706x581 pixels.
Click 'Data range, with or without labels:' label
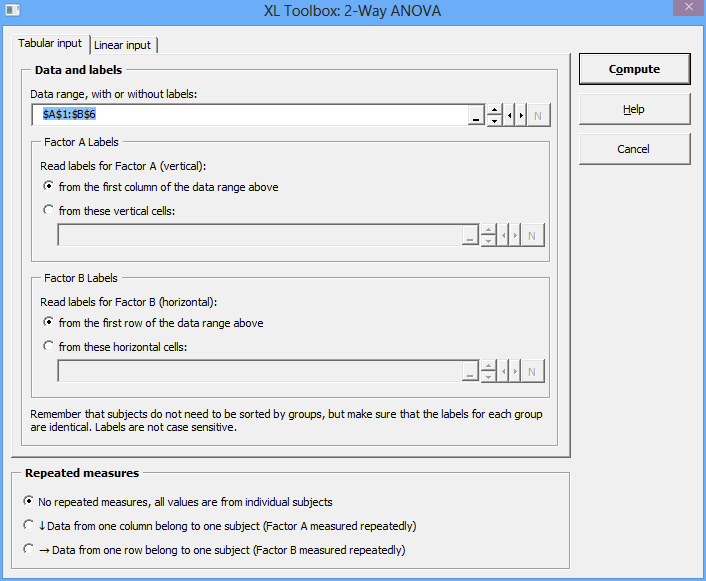click(x=113, y=94)
